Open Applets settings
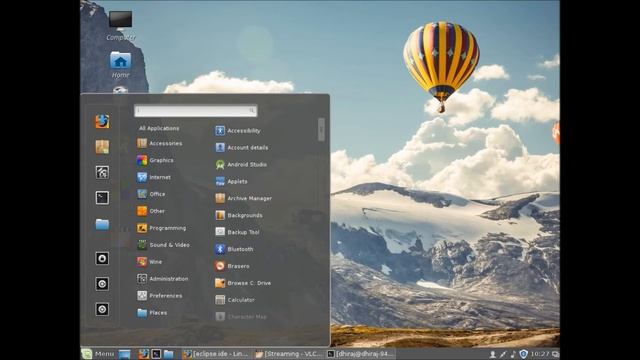The width and height of the screenshot is (640, 360). [x=231, y=181]
